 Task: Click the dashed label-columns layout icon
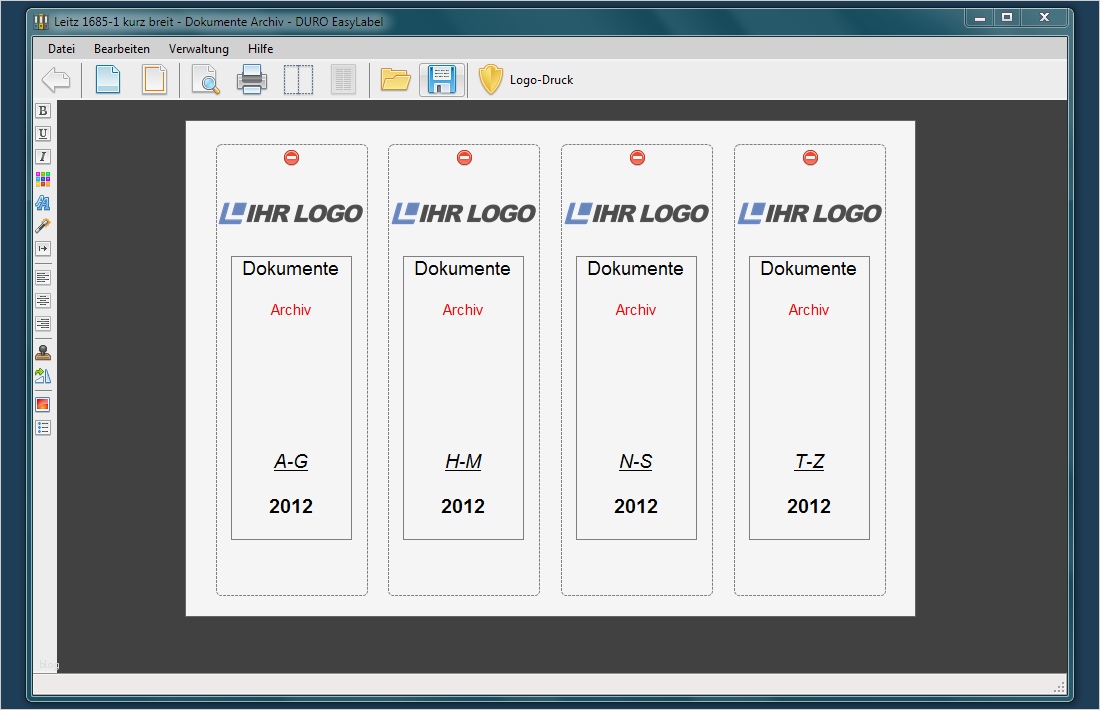point(298,79)
